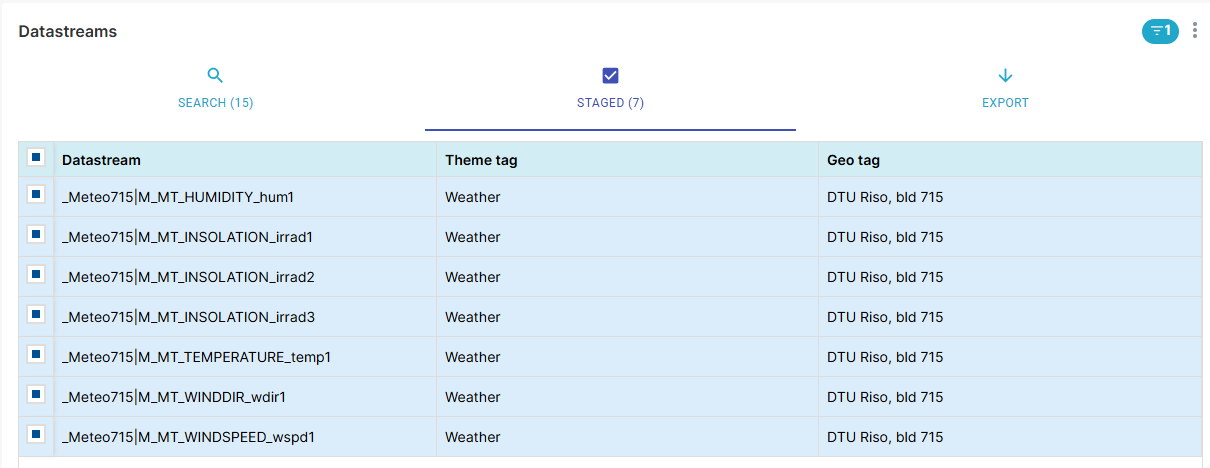Image resolution: width=1210 pixels, height=468 pixels.
Task: Click the search magnifier icon
Action: [x=215, y=76]
